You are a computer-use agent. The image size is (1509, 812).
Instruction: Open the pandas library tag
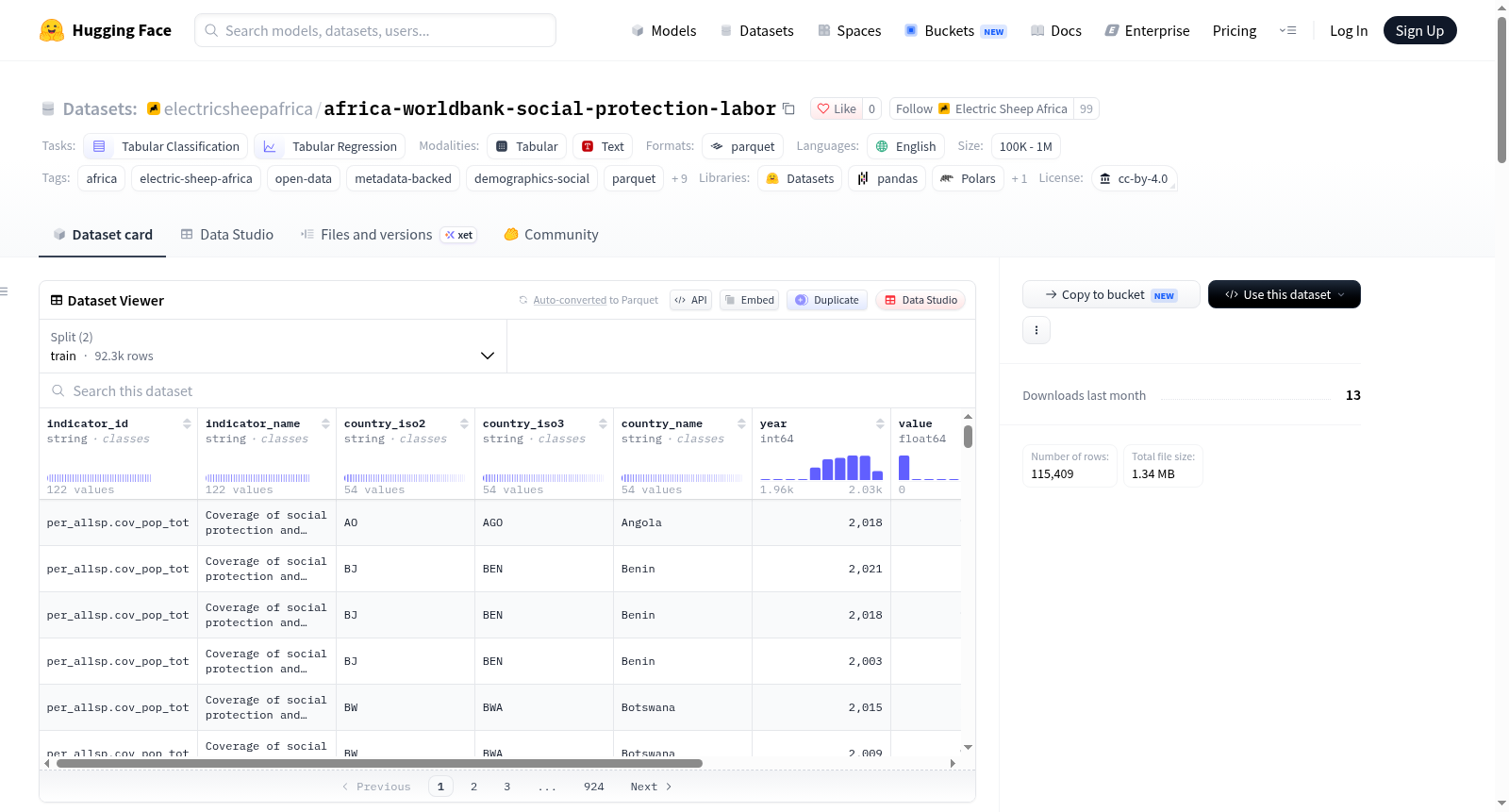pos(887,178)
